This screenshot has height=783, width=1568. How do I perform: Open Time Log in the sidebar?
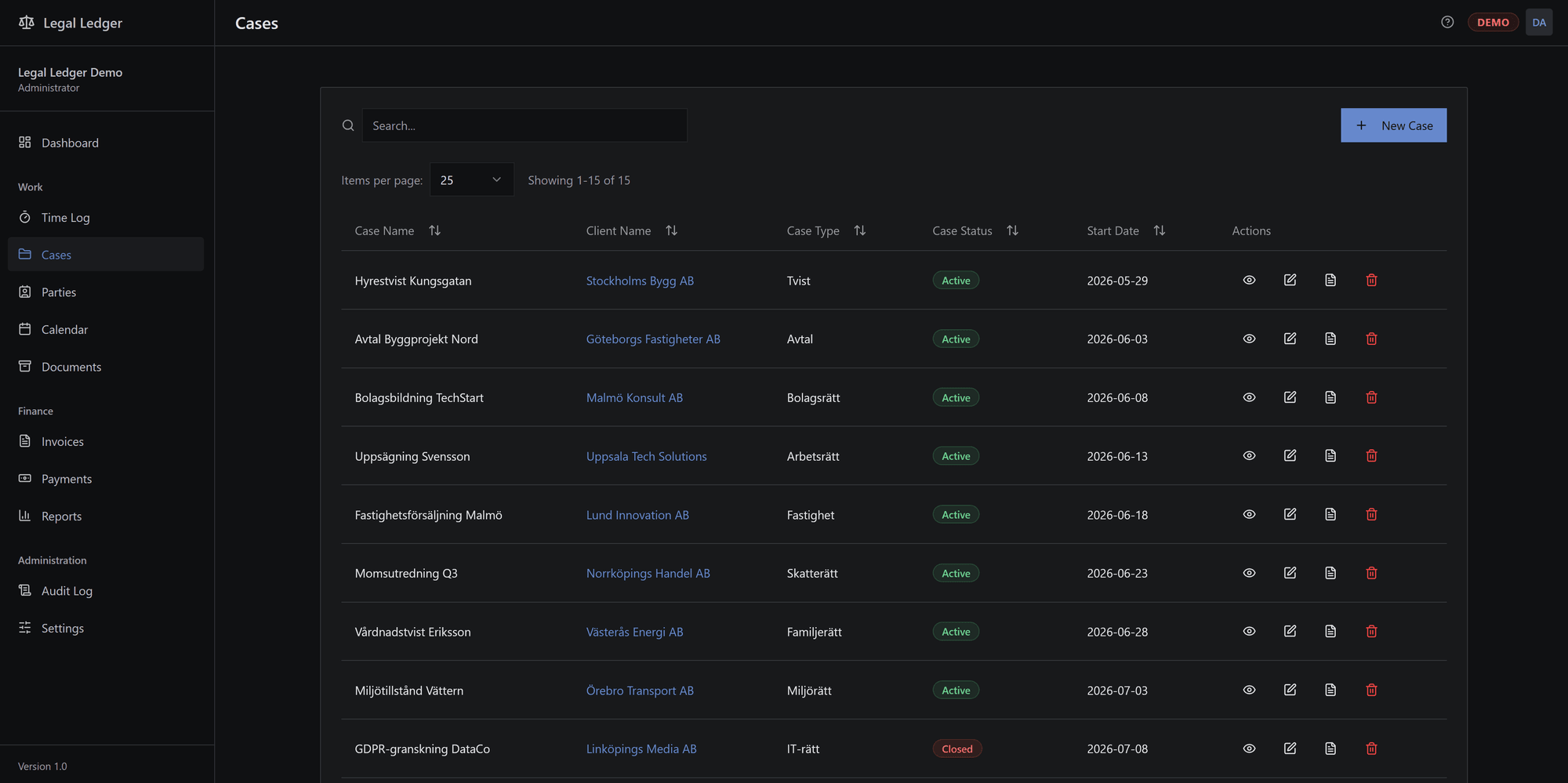click(106, 217)
